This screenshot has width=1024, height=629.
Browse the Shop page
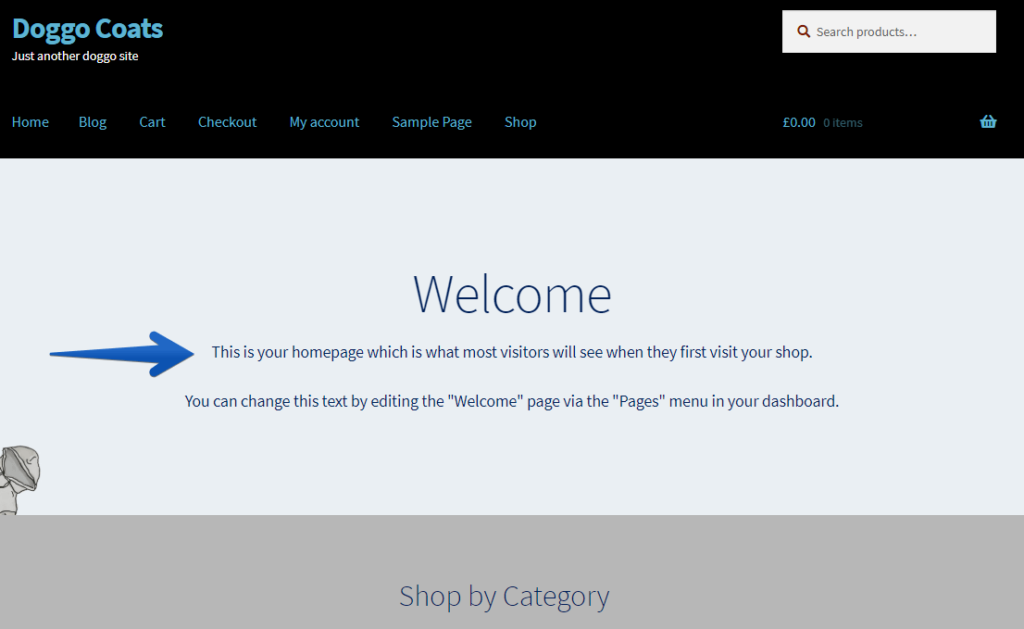point(520,121)
